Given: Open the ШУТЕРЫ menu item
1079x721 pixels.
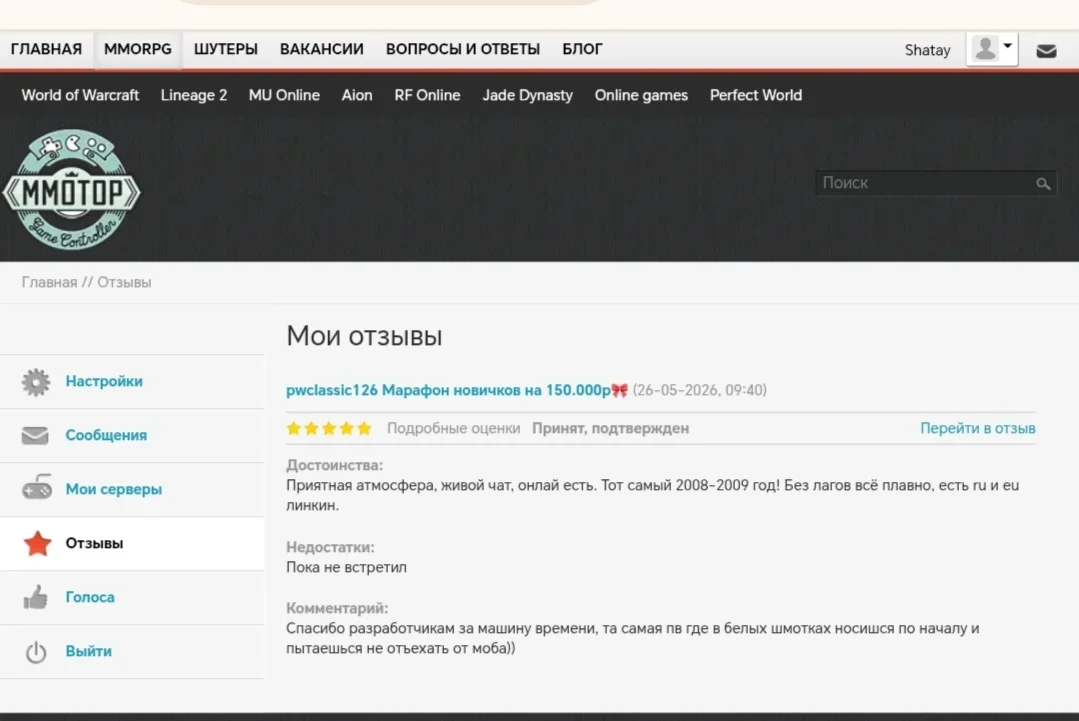Looking at the screenshot, I should [226, 50].
